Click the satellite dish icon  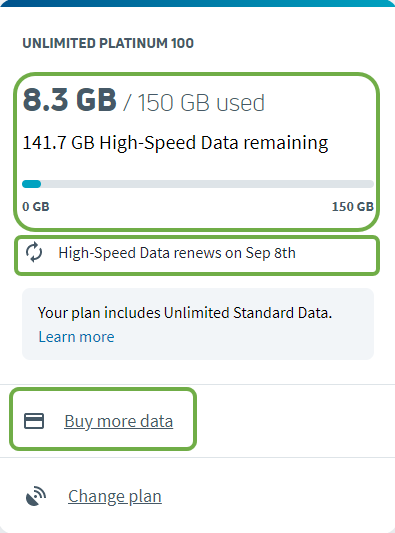point(36,496)
